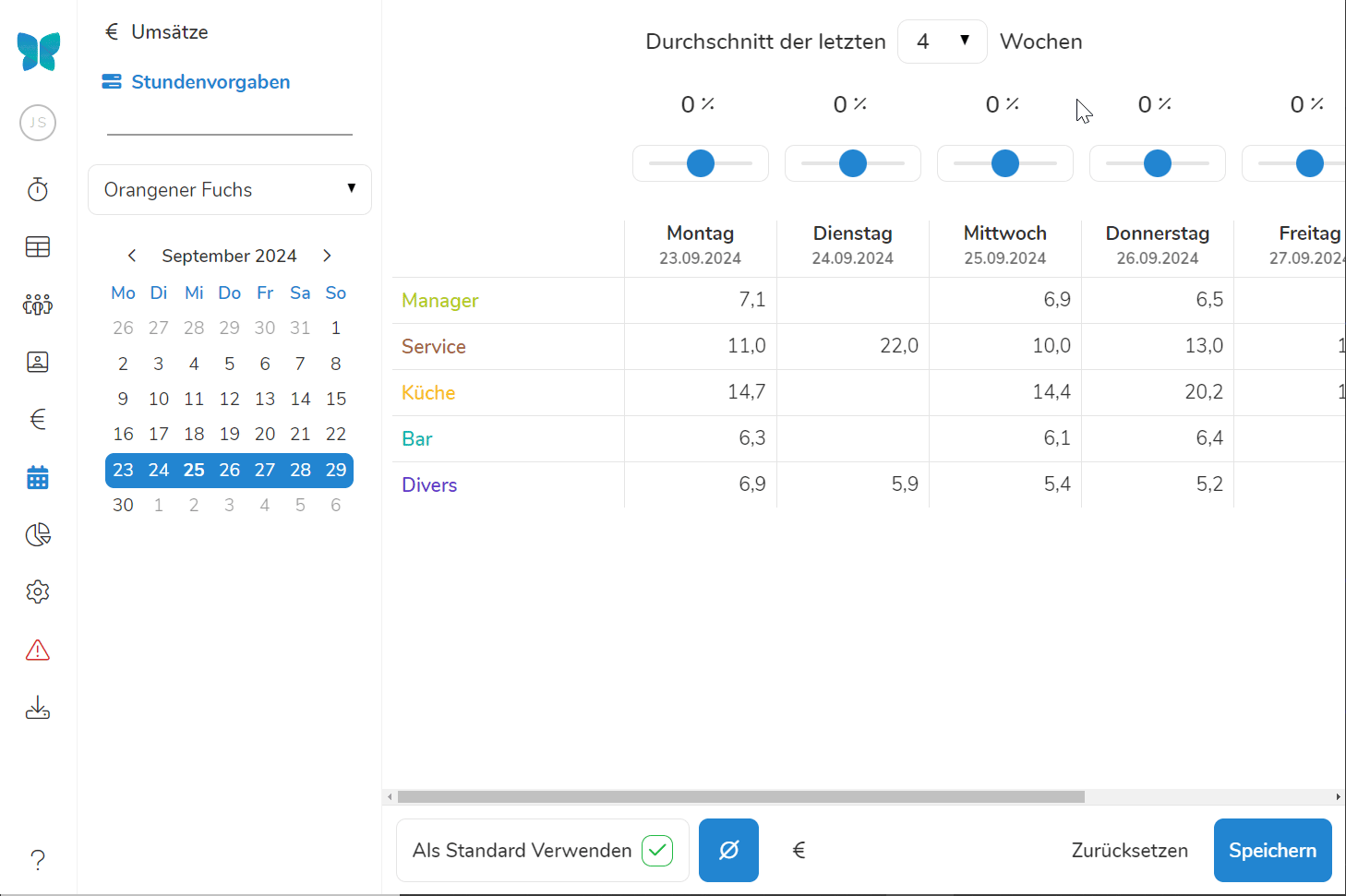Click the Zurücksetzen button
Viewport: 1346px width, 896px height.
click(x=1129, y=850)
